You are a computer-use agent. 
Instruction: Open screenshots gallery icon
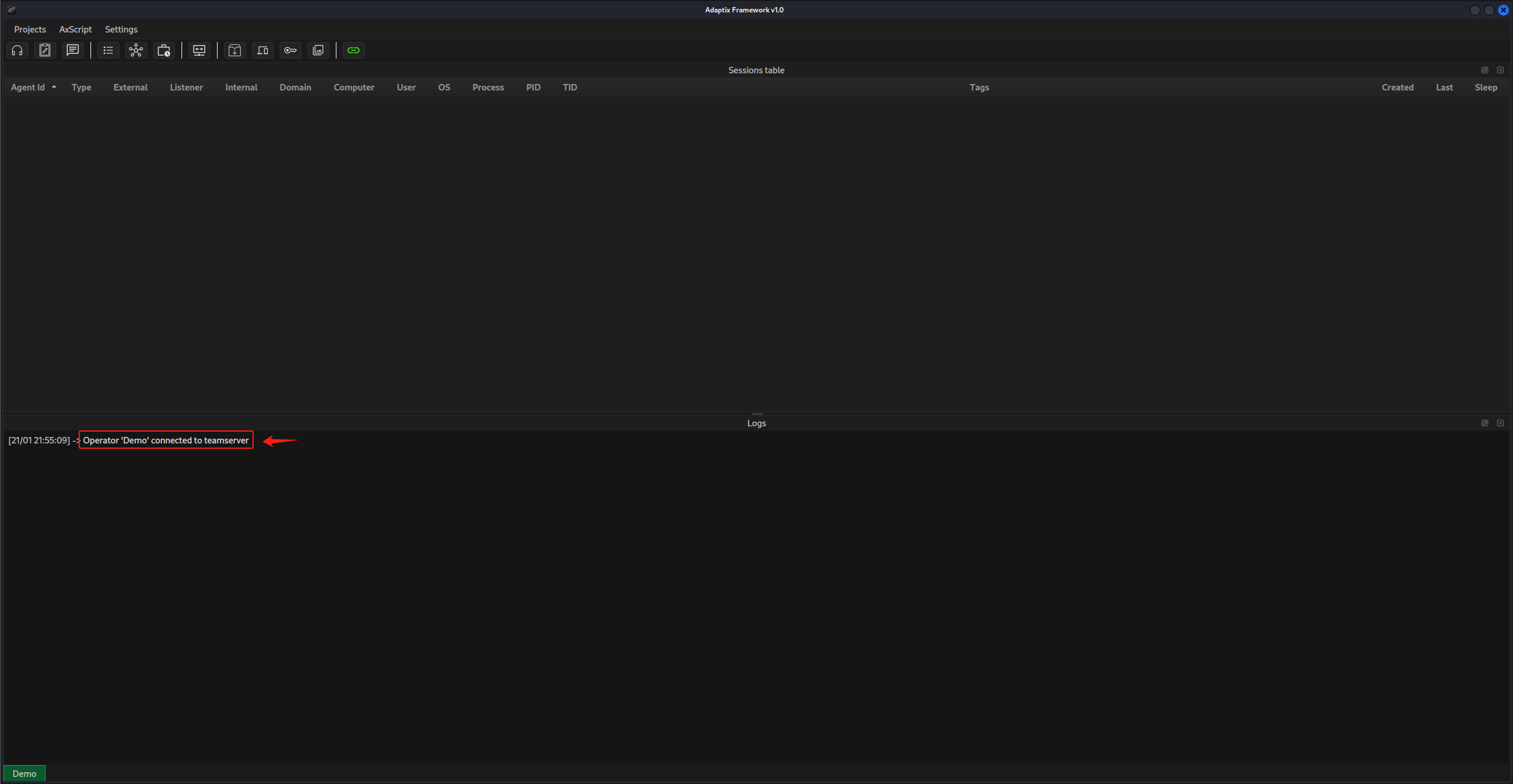(x=318, y=50)
